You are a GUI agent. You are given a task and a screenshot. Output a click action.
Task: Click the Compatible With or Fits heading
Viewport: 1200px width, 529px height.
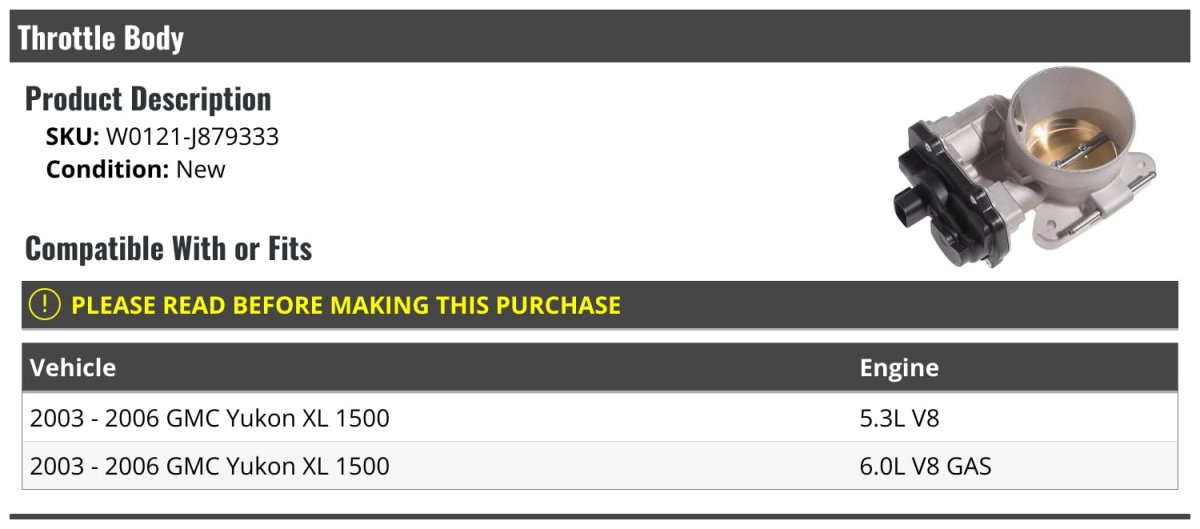[x=168, y=248]
